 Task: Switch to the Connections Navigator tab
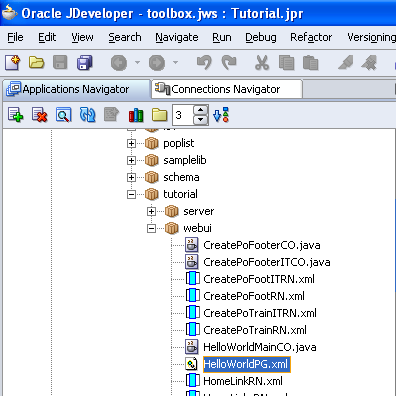pos(227,89)
